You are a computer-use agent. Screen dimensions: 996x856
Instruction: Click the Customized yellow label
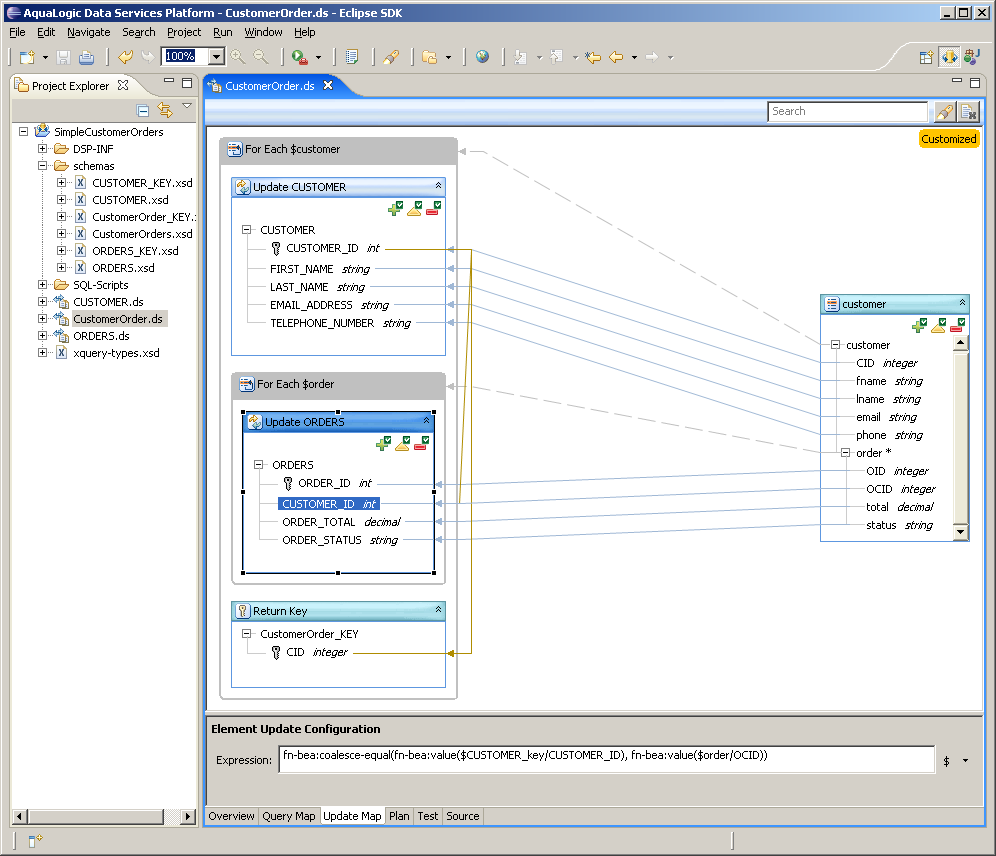[x=948, y=139]
